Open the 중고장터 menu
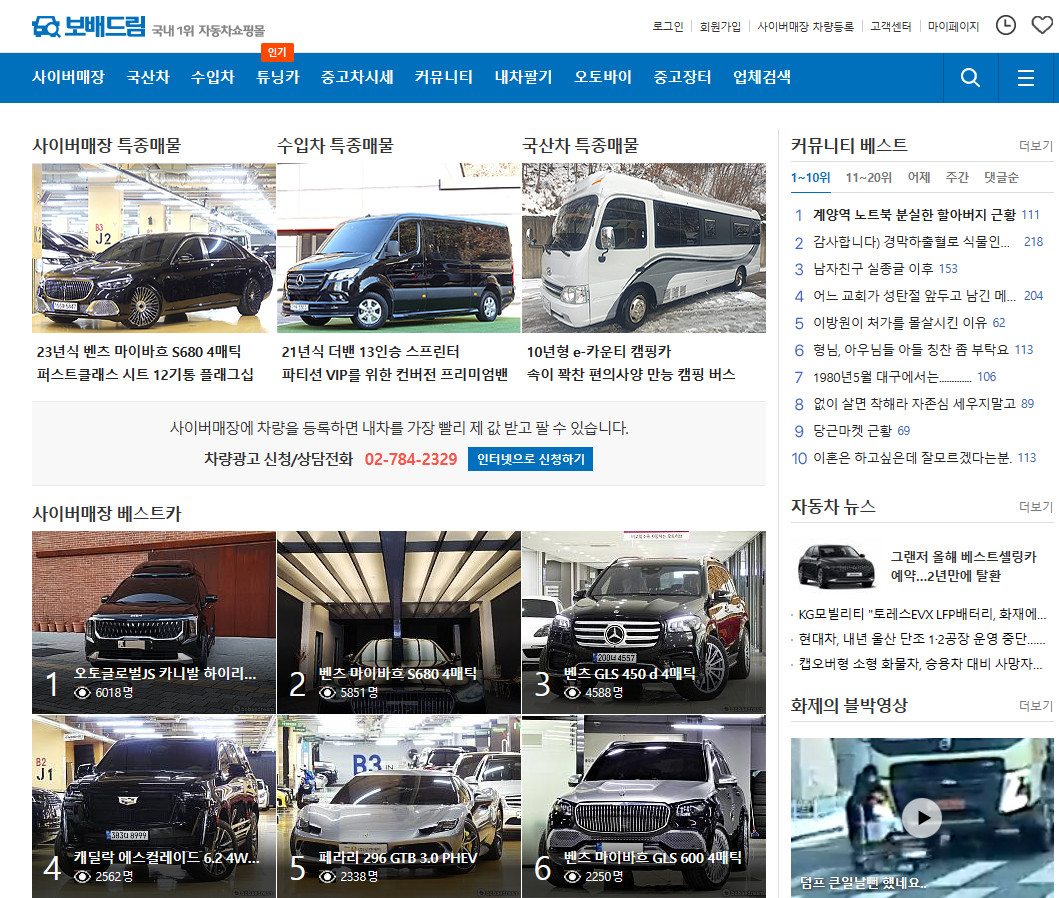This screenshot has height=898, width=1059. 682,77
